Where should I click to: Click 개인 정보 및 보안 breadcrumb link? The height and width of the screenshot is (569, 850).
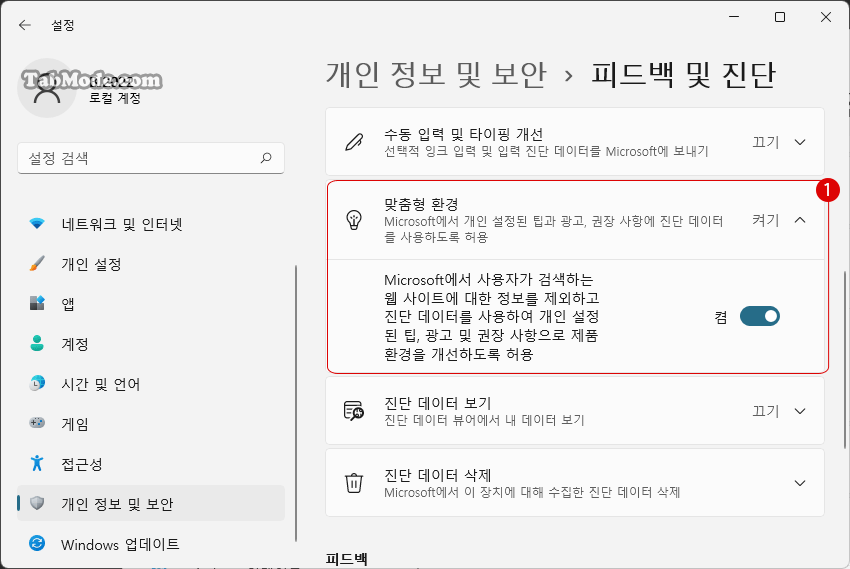[436, 74]
